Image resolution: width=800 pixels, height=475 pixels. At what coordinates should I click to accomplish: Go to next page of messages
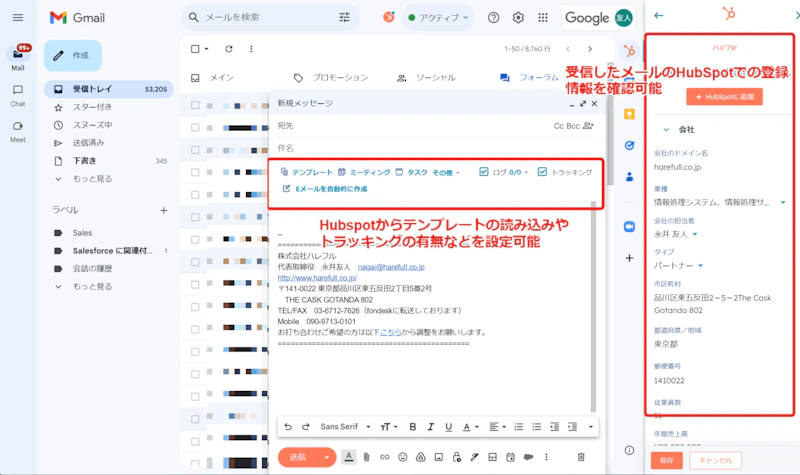590,49
